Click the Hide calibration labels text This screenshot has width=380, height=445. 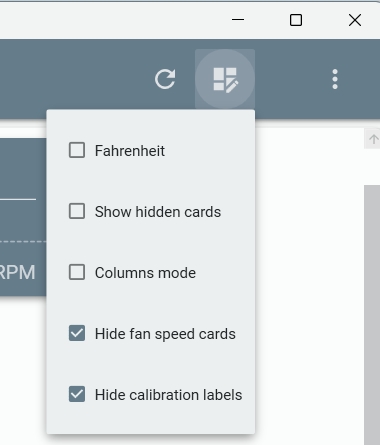(168, 395)
